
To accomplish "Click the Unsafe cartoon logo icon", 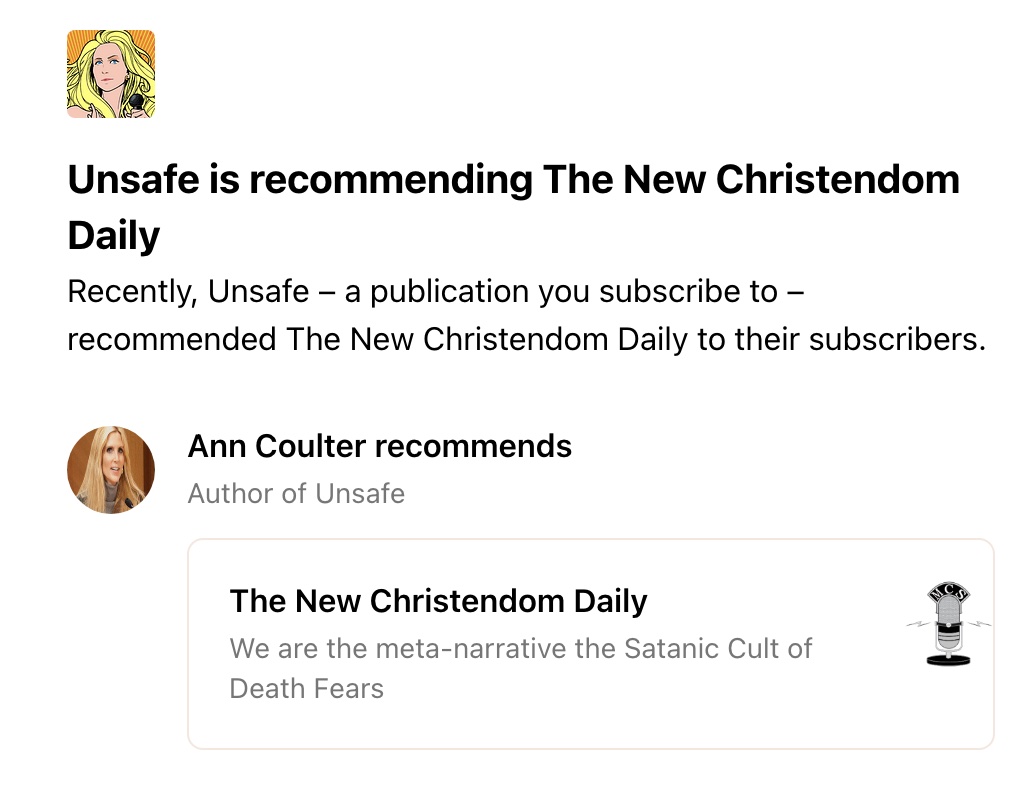I will 111,74.
